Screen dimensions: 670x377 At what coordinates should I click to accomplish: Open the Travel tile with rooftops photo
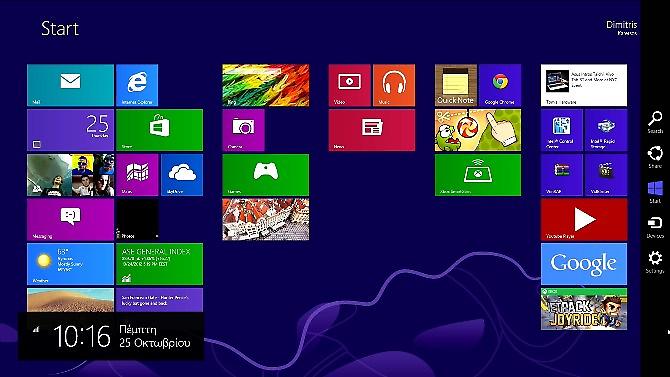point(266,220)
